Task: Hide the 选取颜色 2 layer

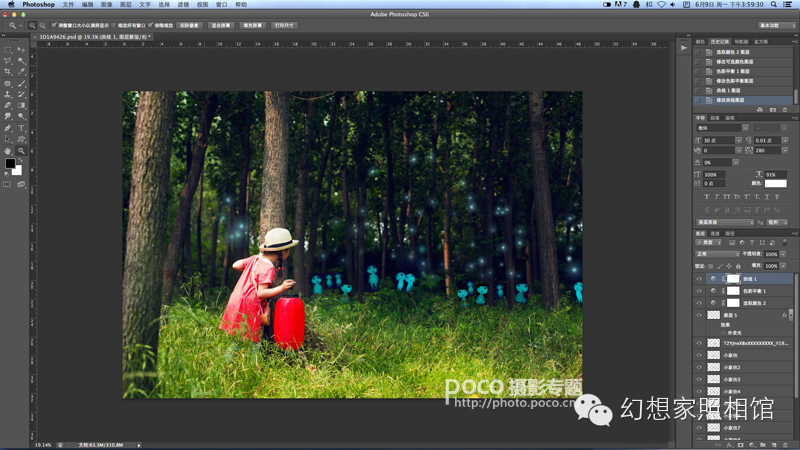Action: (x=699, y=303)
